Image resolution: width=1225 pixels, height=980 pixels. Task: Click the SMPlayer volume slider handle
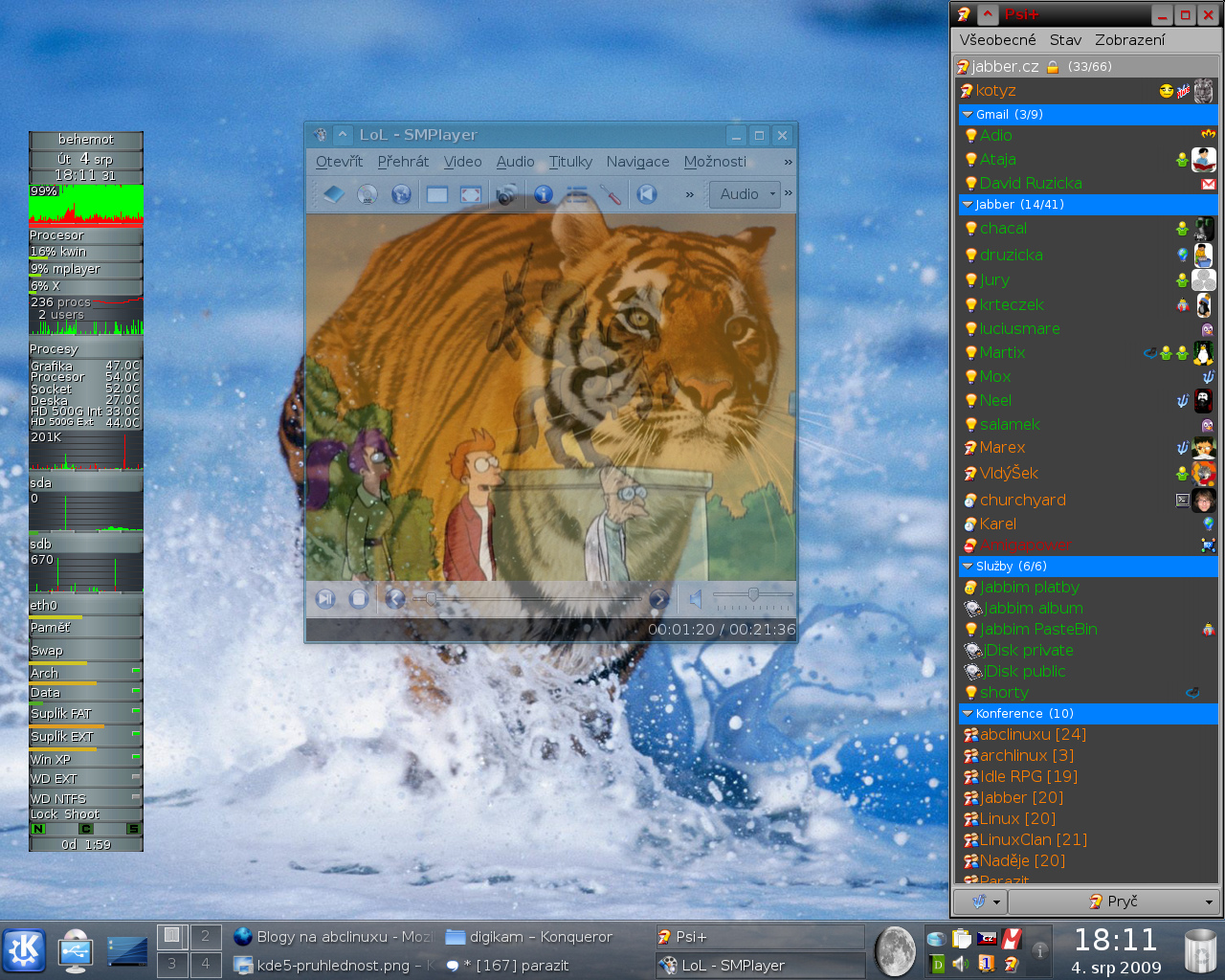pyautogui.click(x=754, y=594)
